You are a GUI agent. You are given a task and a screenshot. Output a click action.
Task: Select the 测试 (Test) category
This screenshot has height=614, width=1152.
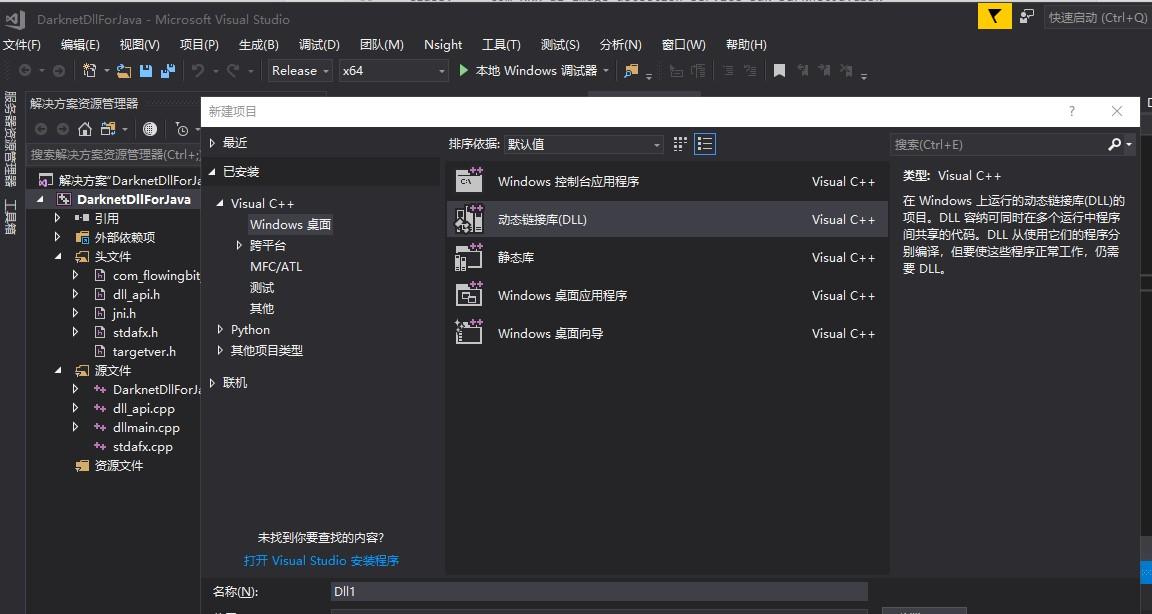262,288
